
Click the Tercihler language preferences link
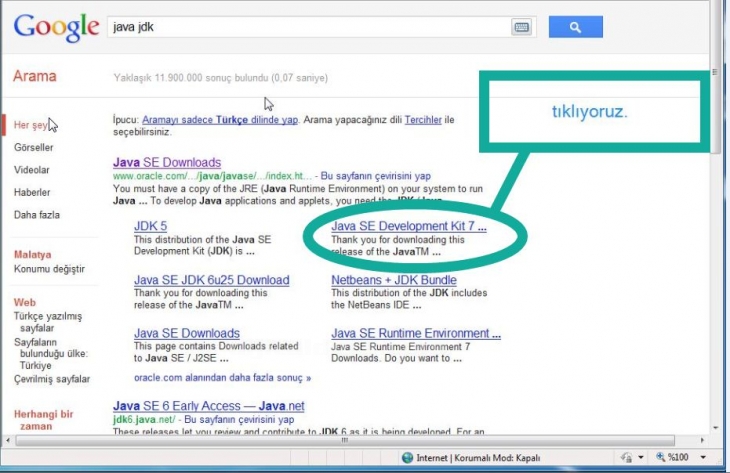(x=423, y=120)
